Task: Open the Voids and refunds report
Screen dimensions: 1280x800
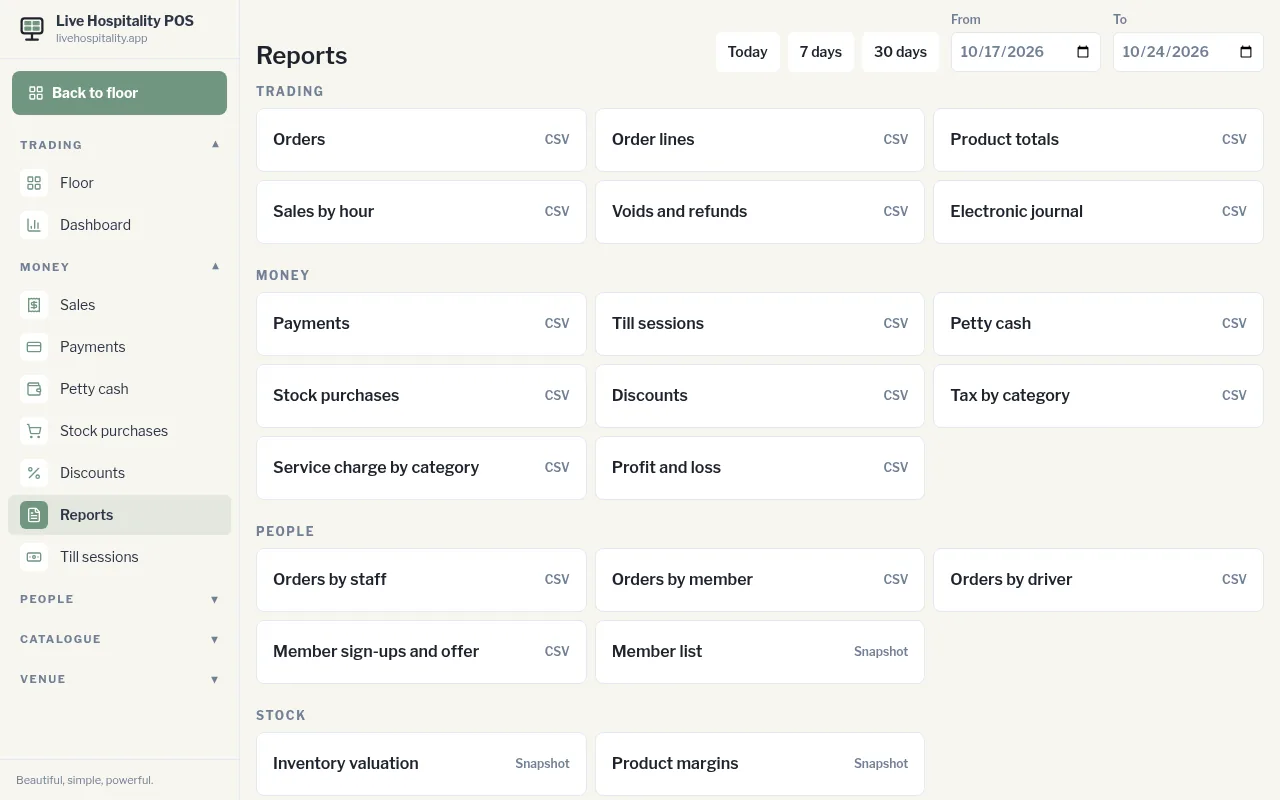Action: [x=760, y=212]
